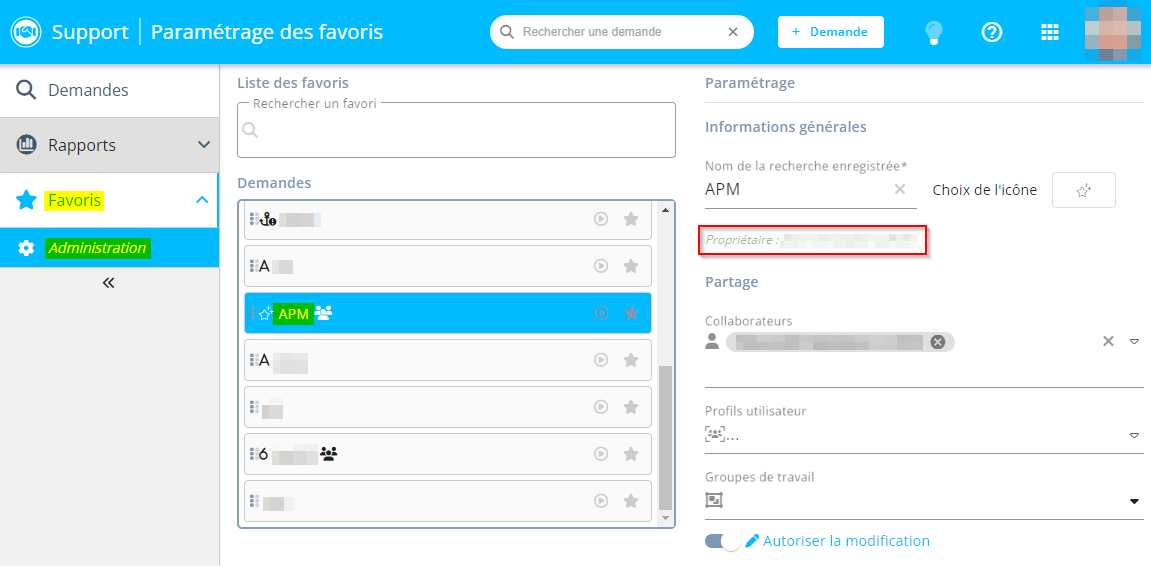Click the + Demande button
1151x566 pixels.
click(x=830, y=32)
